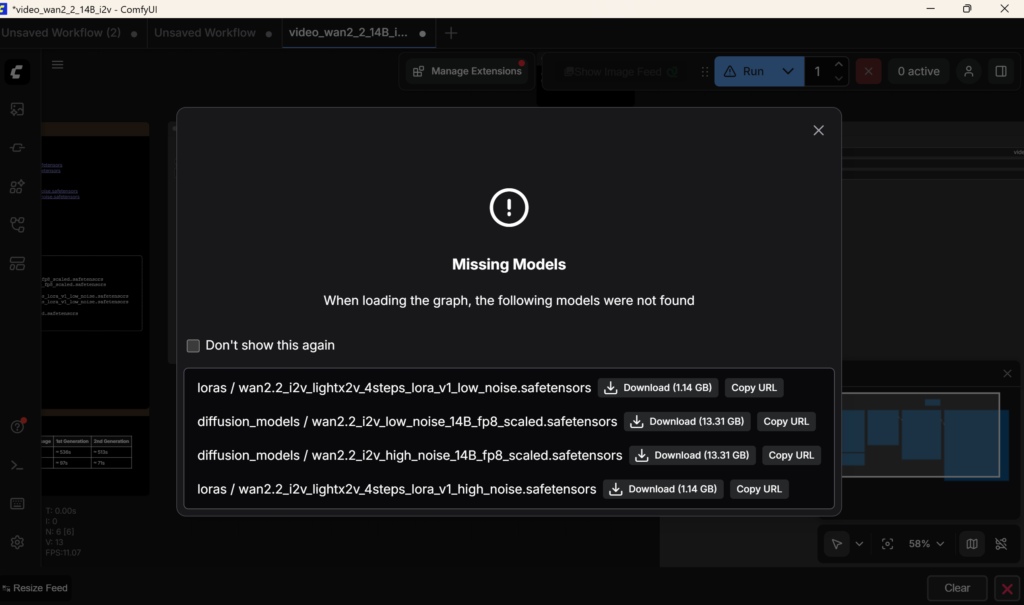The image size is (1024, 605).
Task: Open the terminal/logs icon in the sidebar
Action: click(17, 464)
